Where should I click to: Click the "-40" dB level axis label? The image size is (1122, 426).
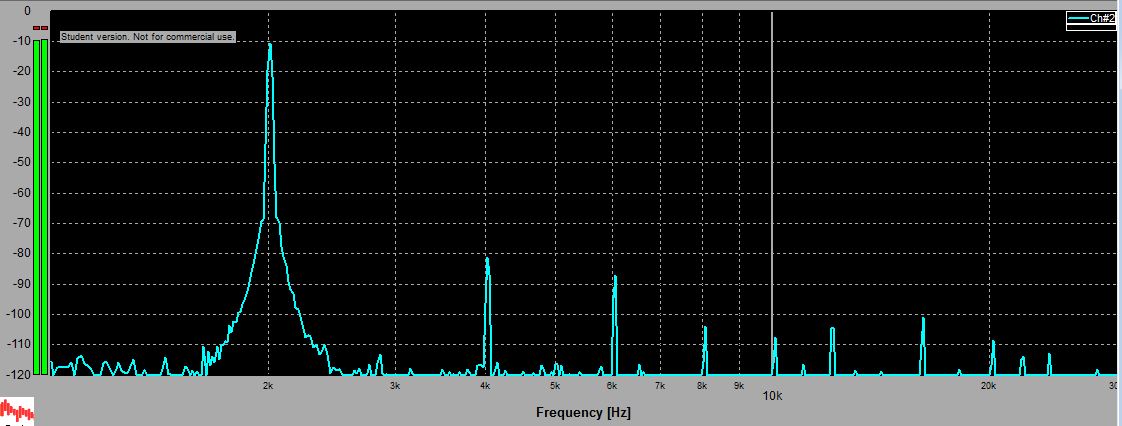[21, 132]
